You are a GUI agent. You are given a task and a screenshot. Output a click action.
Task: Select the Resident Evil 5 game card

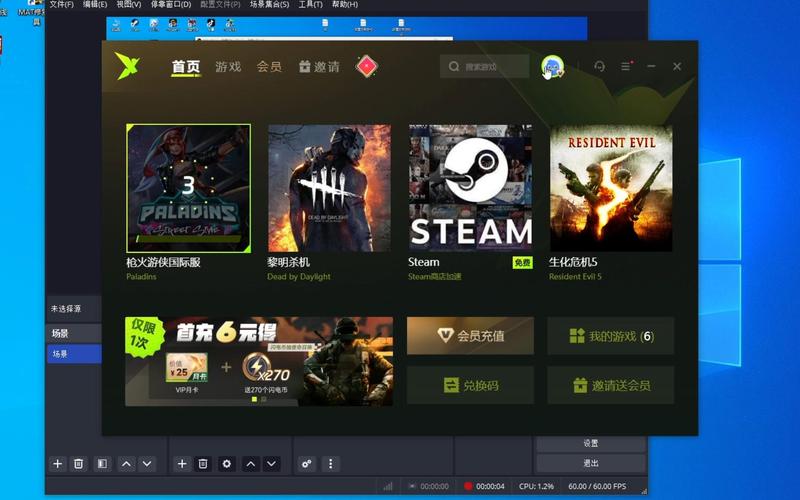pos(611,188)
